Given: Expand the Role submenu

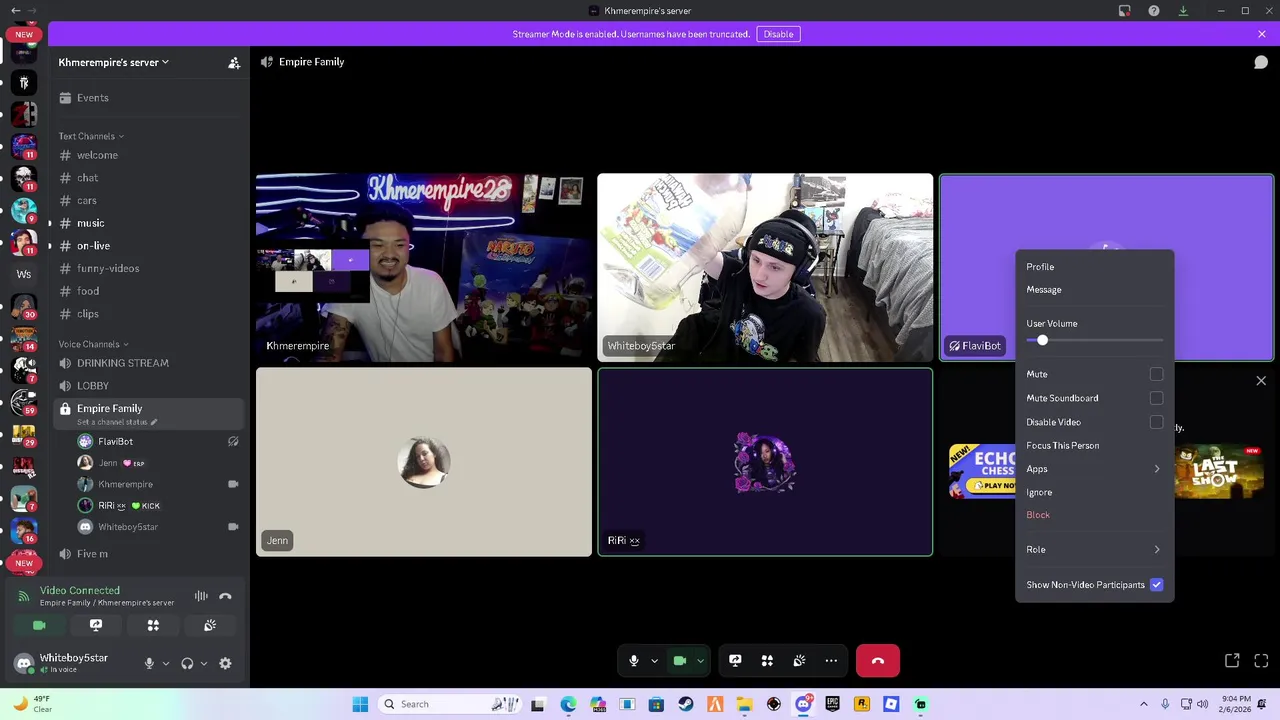Looking at the screenshot, I should point(1095,550).
